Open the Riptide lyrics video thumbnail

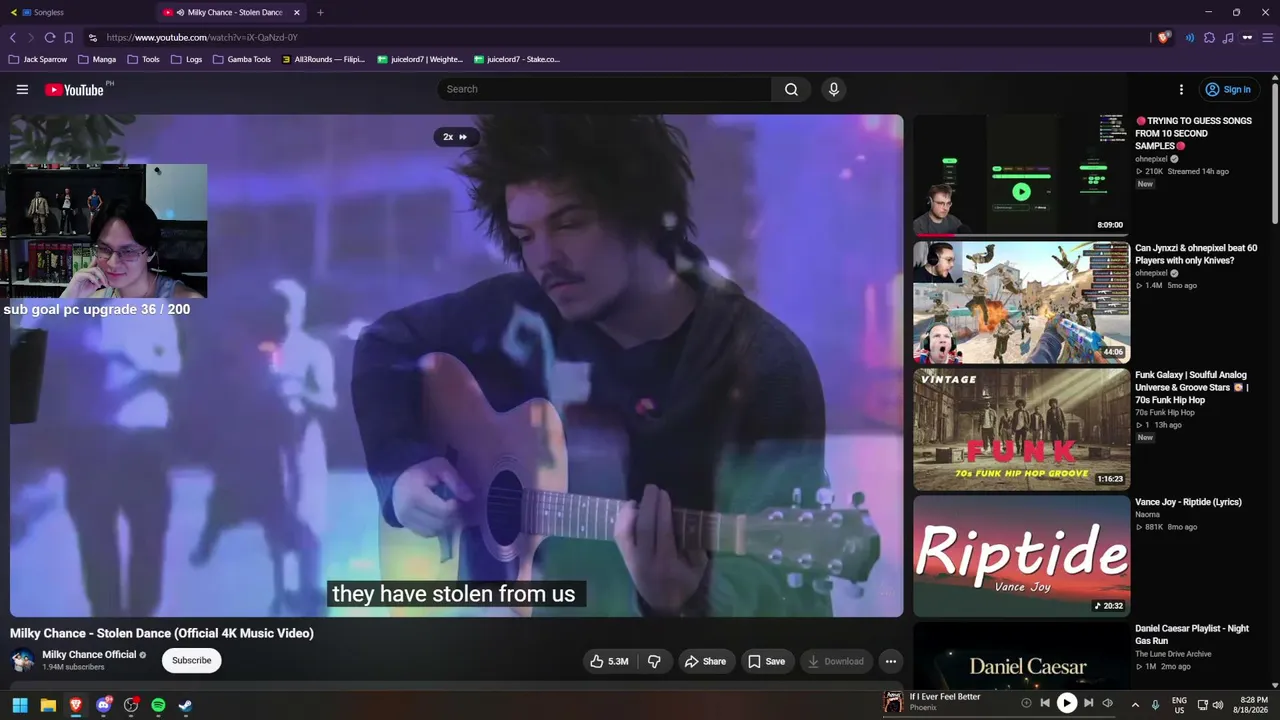point(1021,556)
